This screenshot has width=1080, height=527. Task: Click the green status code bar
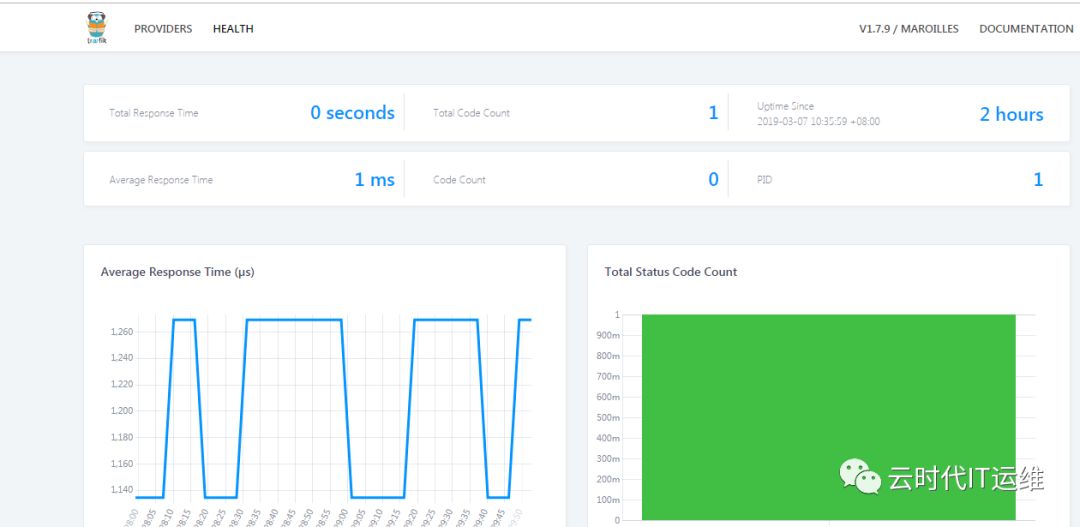829,417
